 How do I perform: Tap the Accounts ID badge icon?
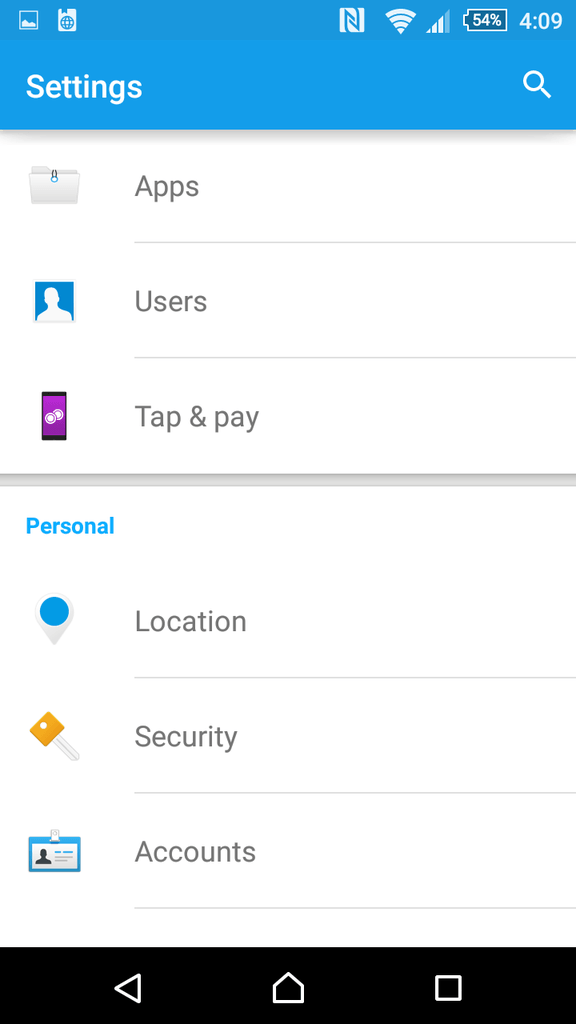coord(54,851)
